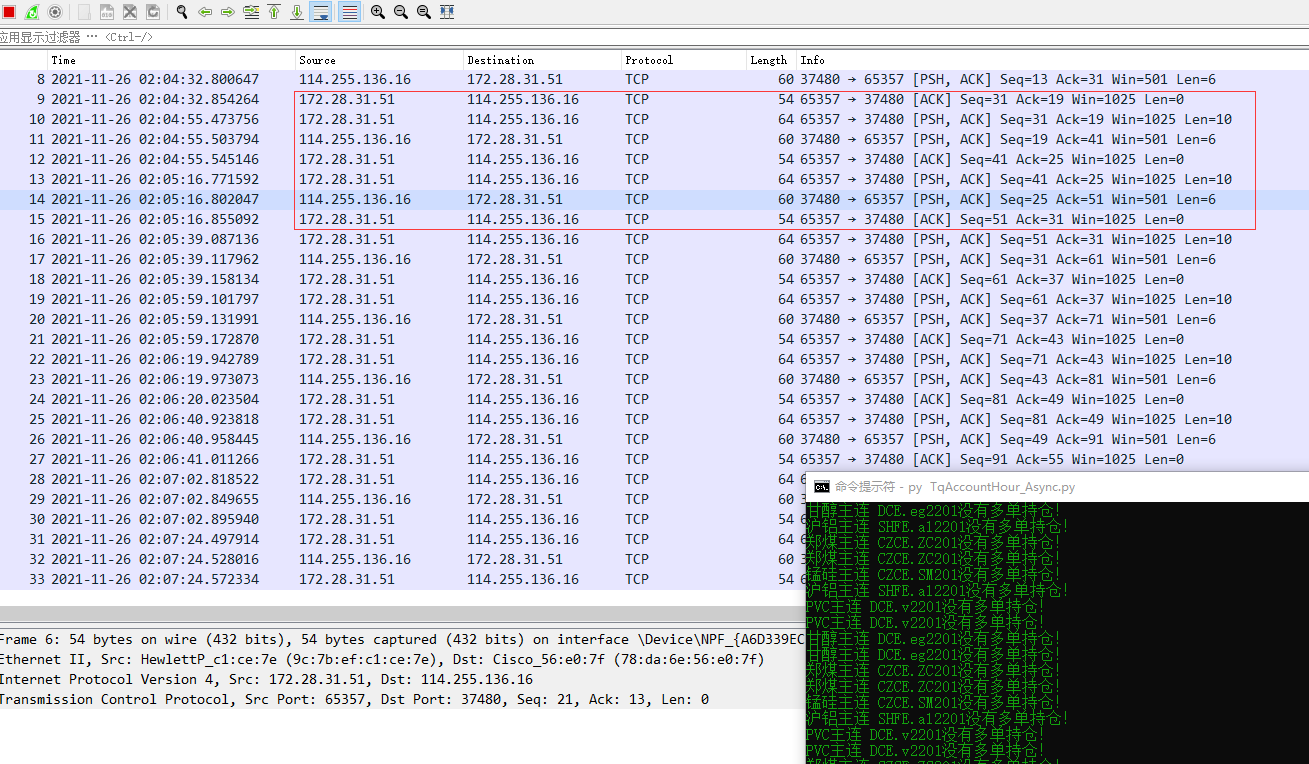
Task: Toggle packet list colorization rules
Action: (x=349, y=12)
